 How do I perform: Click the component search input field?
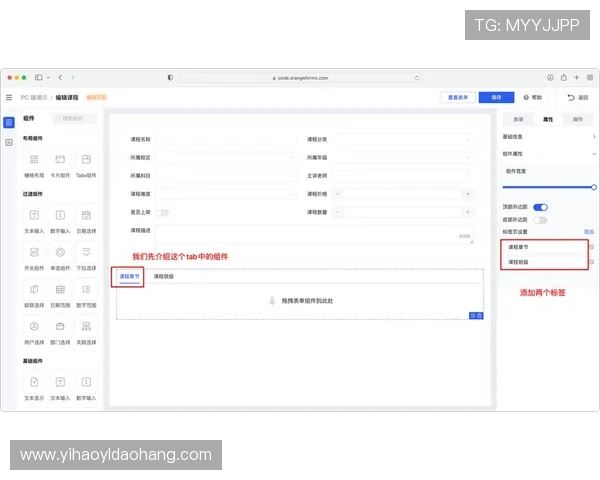tap(75, 118)
